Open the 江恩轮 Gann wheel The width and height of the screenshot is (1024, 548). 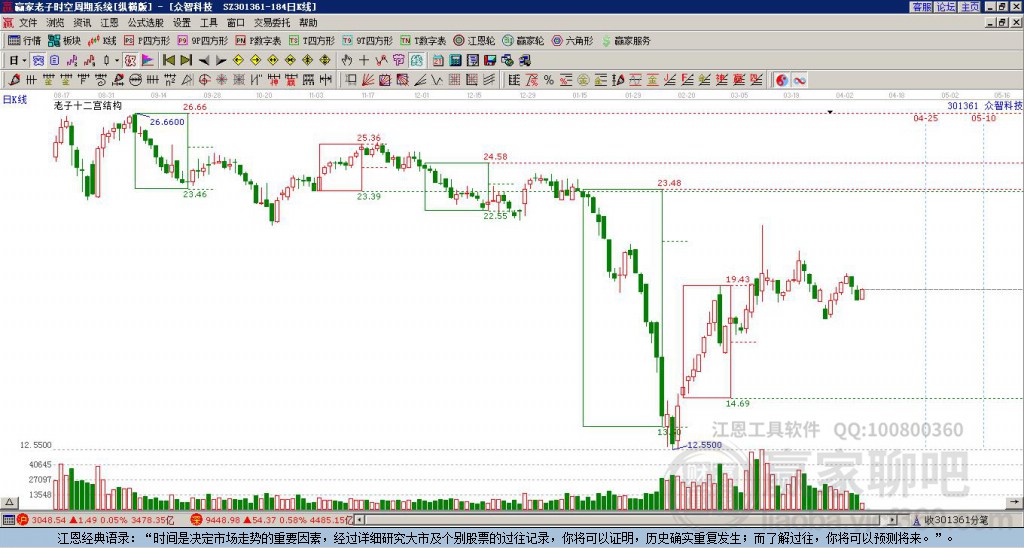tap(474, 40)
